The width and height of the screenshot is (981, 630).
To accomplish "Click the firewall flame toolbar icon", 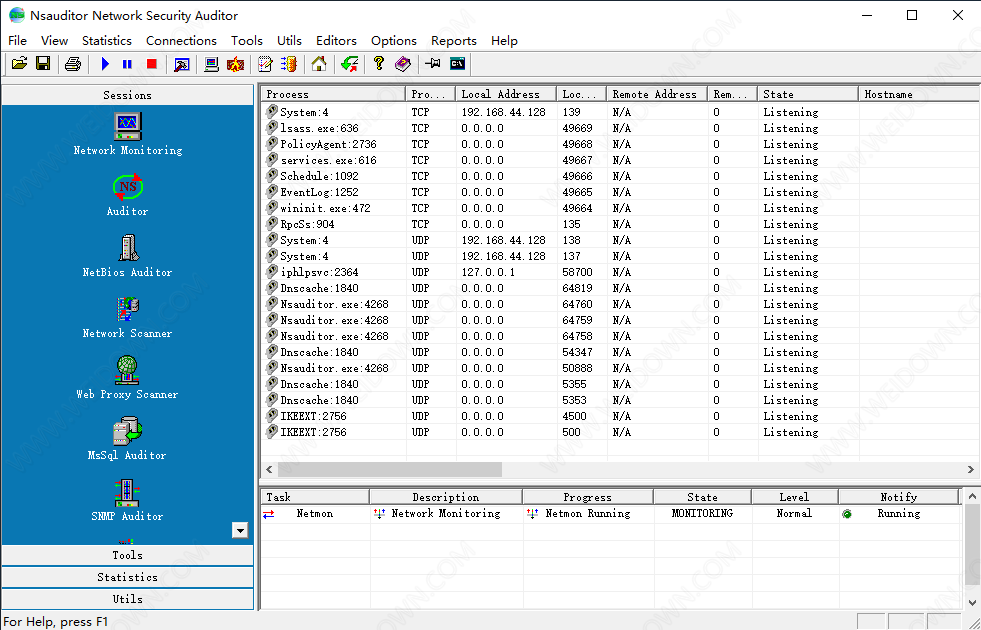I will (235, 64).
